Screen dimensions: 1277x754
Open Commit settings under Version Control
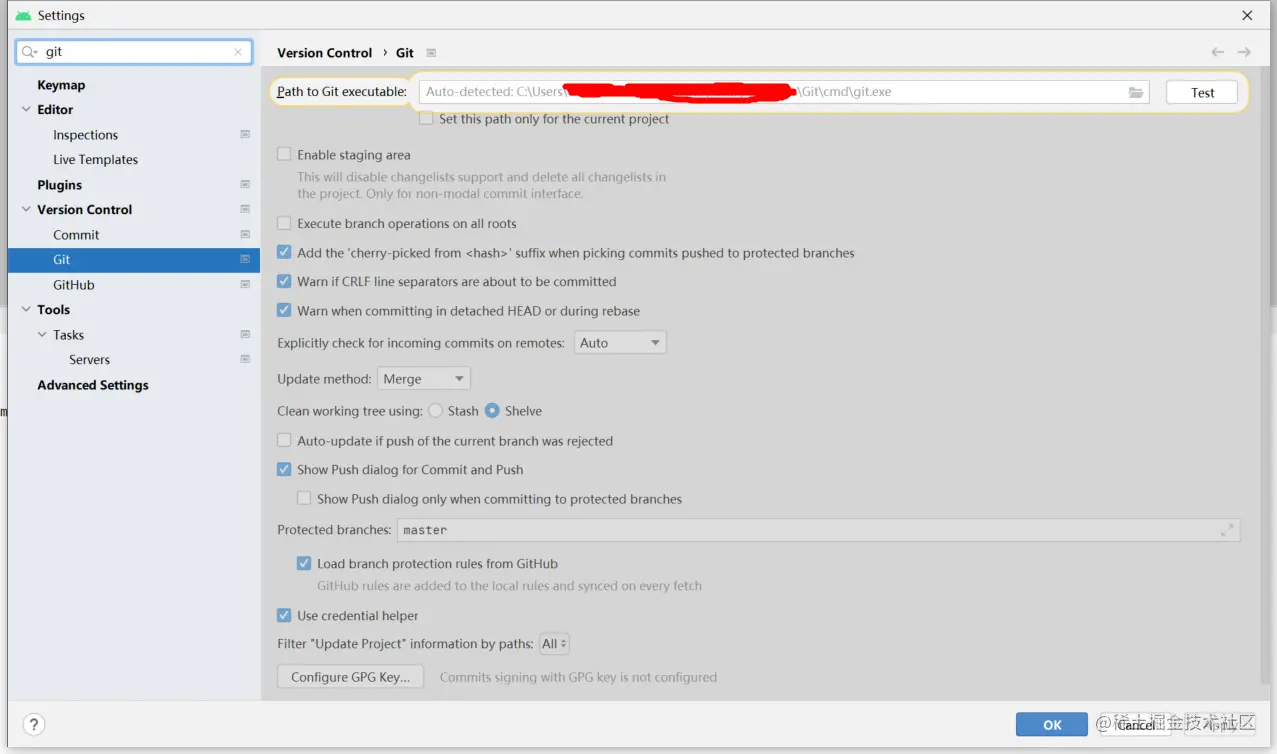pos(76,235)
